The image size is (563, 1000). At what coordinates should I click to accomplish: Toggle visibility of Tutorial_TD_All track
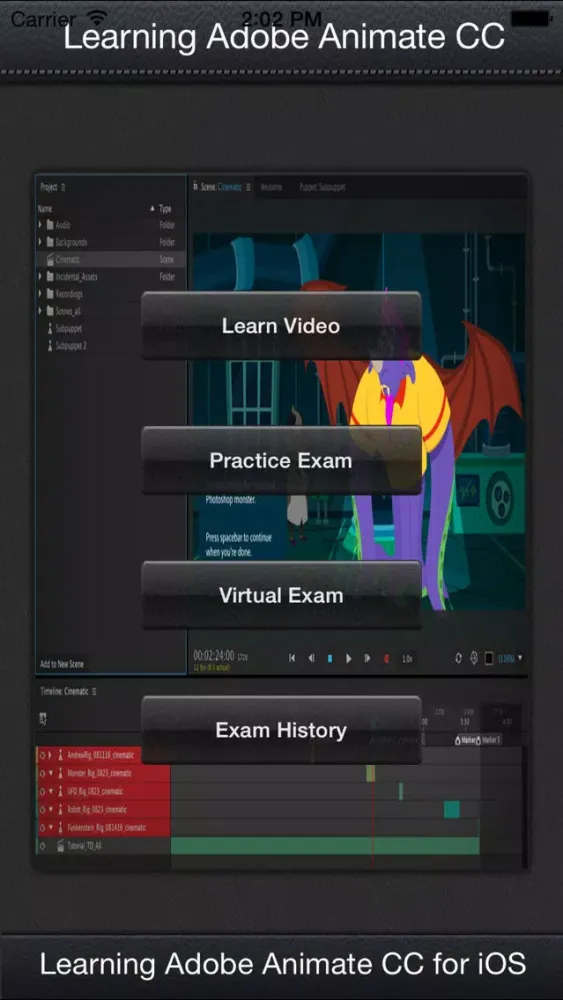coord(43,846)
